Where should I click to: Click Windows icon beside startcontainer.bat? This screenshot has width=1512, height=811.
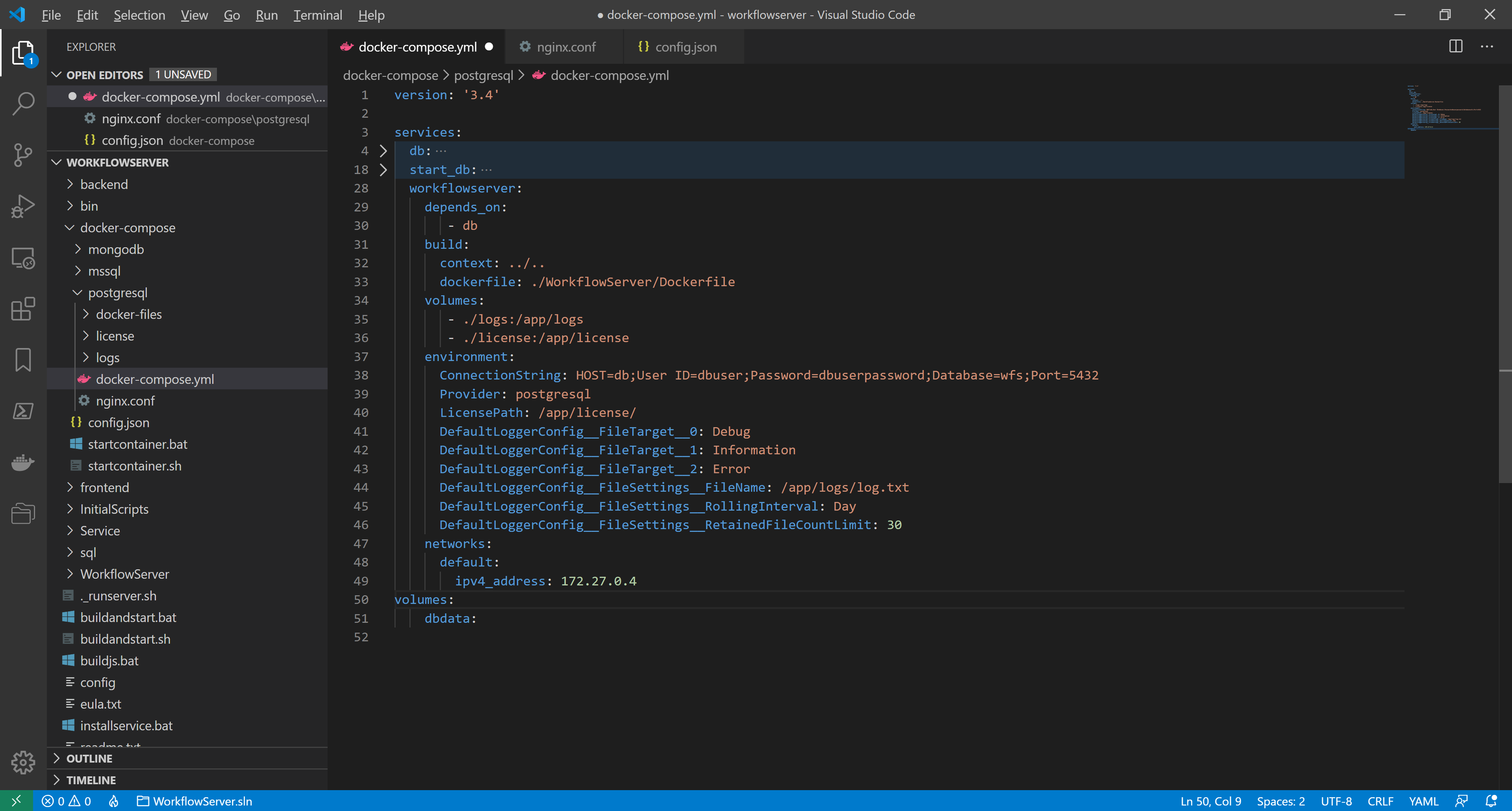point(76,444)
